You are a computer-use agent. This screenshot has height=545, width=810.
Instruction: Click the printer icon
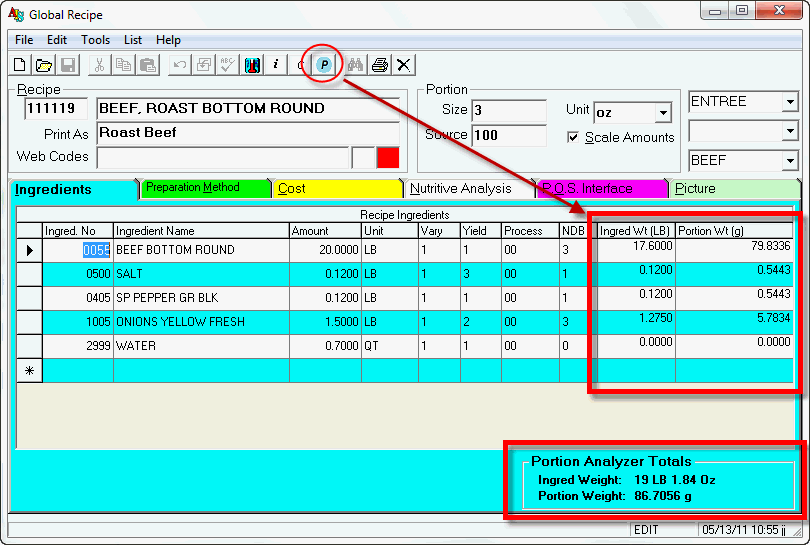coord(380,65)
